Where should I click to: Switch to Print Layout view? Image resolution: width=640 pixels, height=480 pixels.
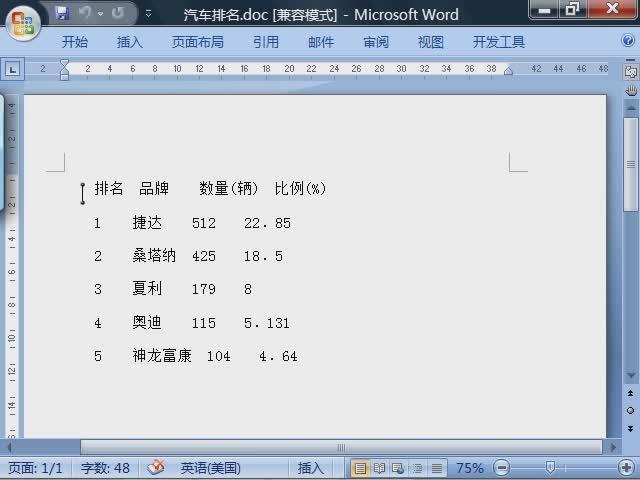point(360,468)
